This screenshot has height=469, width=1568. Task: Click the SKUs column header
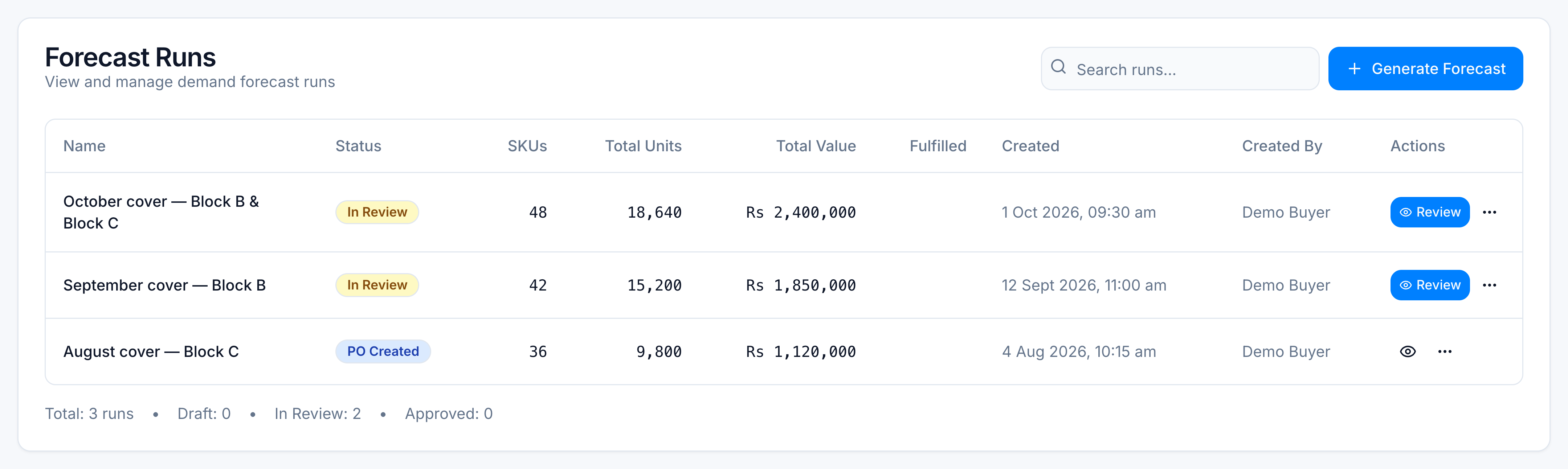click(x=527, y=146)
